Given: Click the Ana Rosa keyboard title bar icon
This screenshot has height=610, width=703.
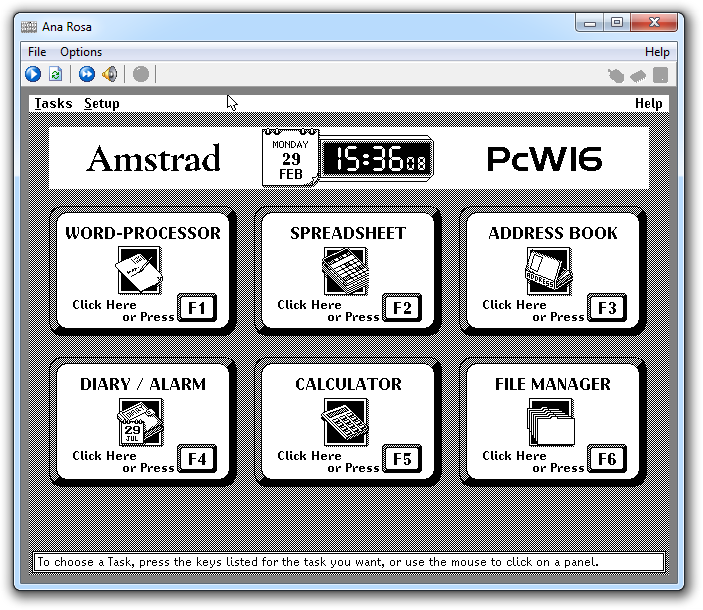Looking at the screenshot, I should (29, 27).
